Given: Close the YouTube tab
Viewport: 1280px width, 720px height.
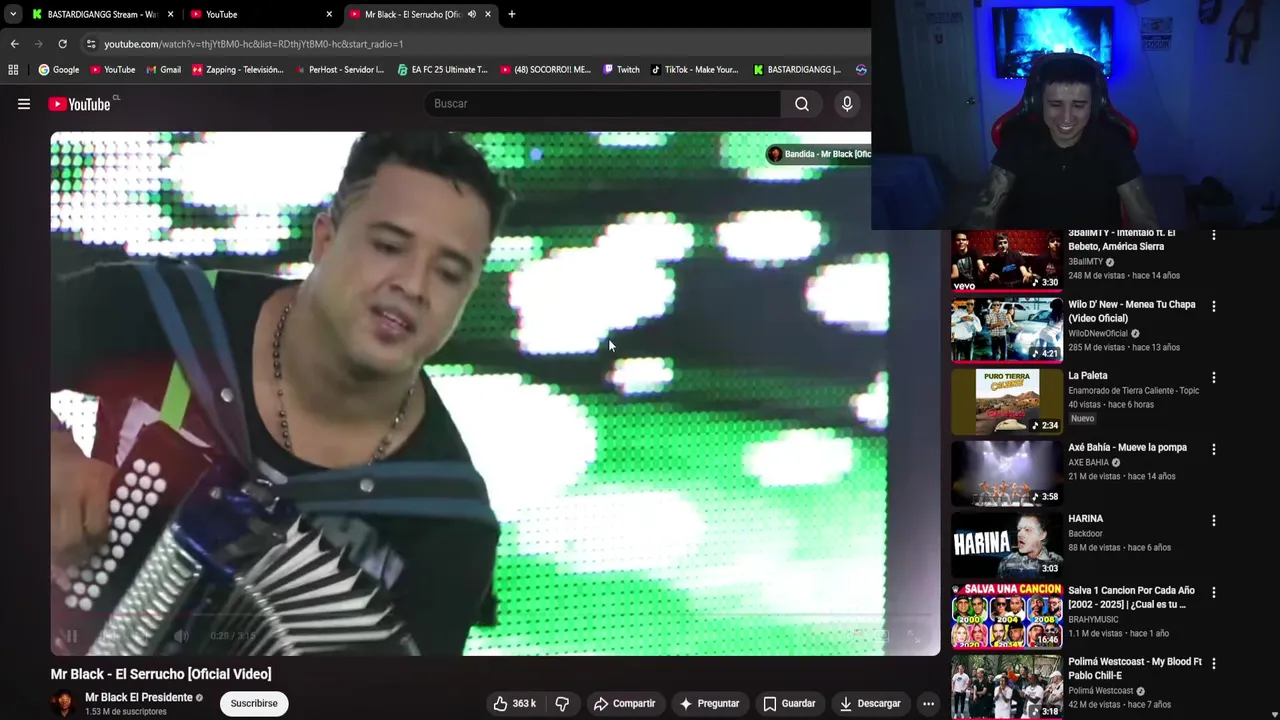Looking at the screenshot, I should 329,14.
